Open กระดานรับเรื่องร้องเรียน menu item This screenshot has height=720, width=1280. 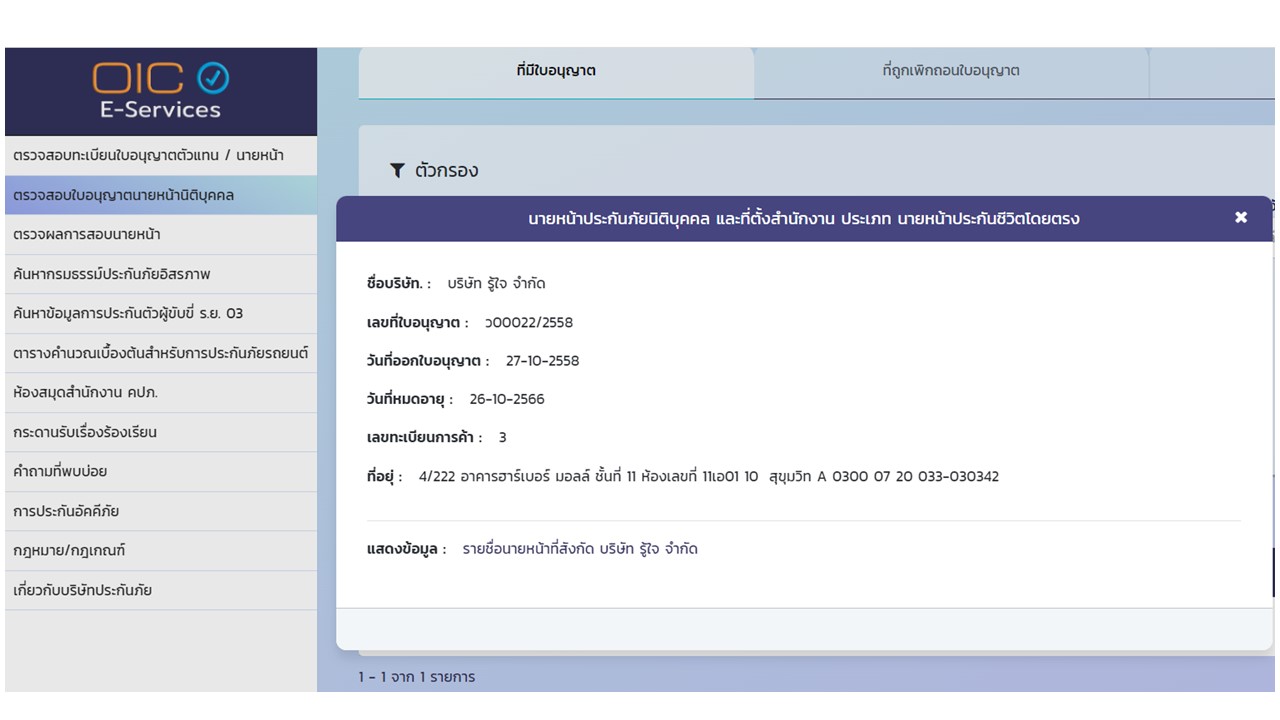(x=161, y=432)
